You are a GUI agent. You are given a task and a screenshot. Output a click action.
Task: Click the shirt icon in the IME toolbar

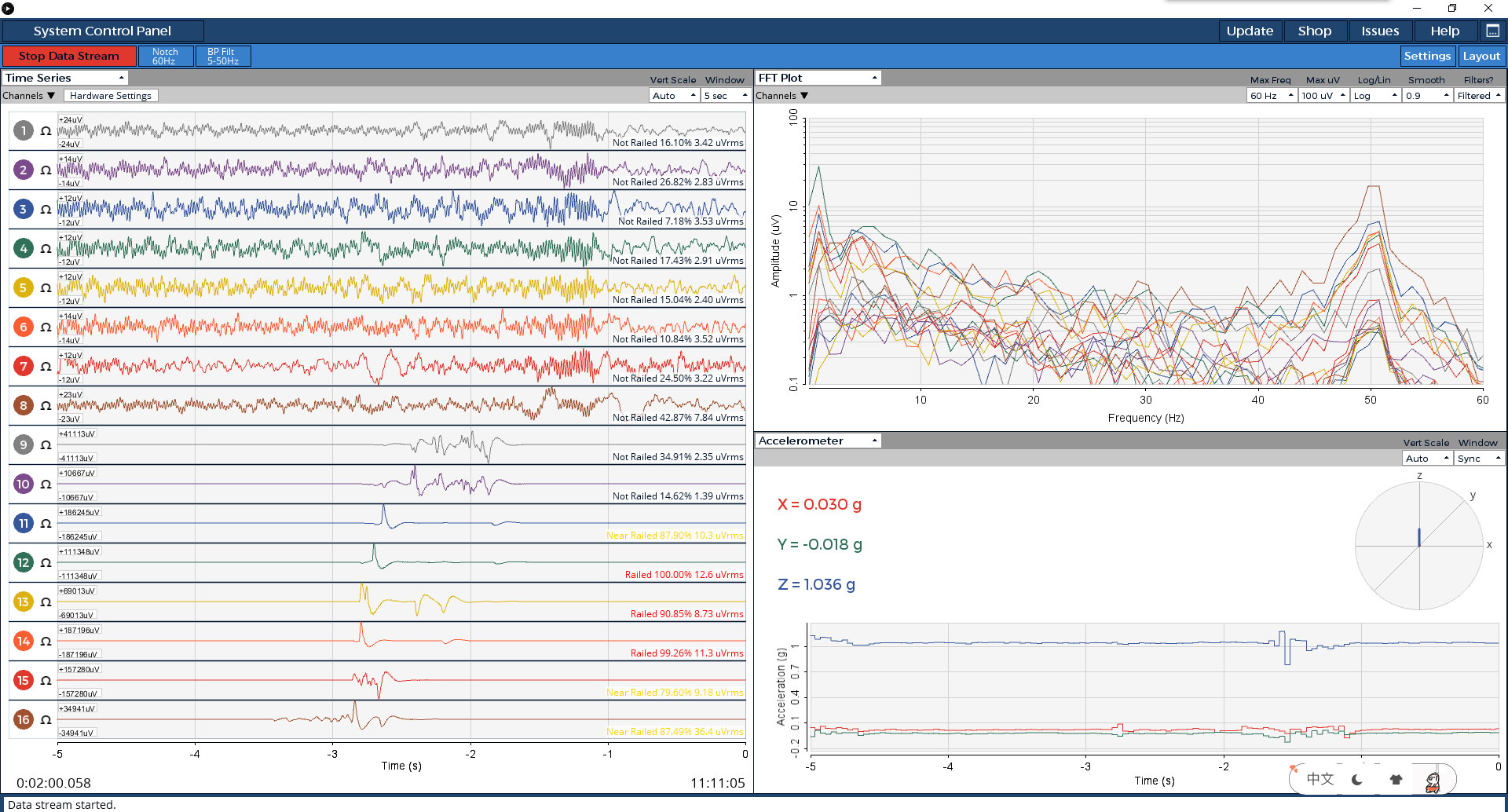pyautogui.click(x=1396, y=779)
